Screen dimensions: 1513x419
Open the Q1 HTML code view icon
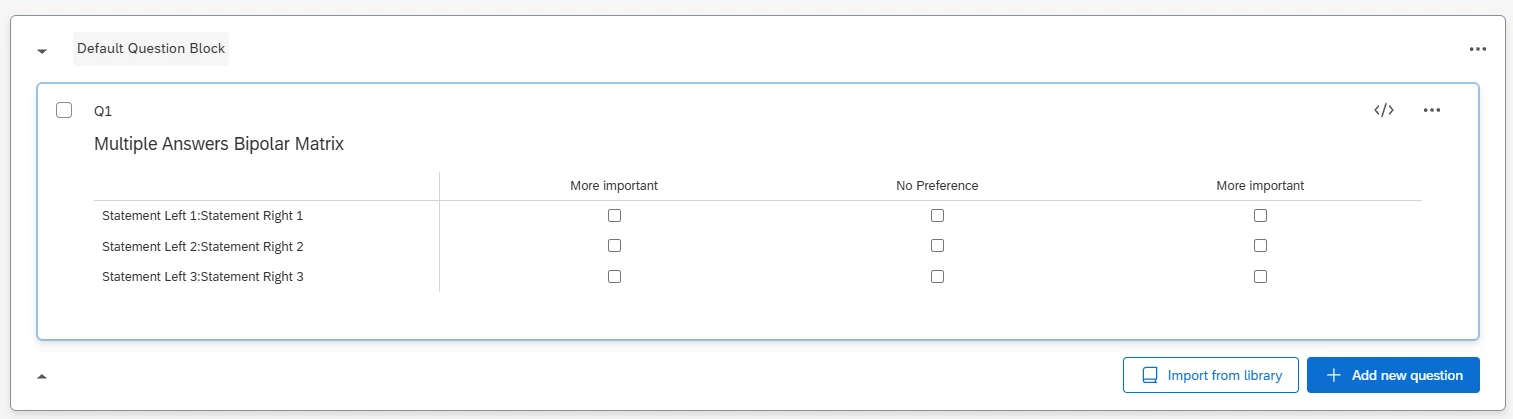(1384, 110)
